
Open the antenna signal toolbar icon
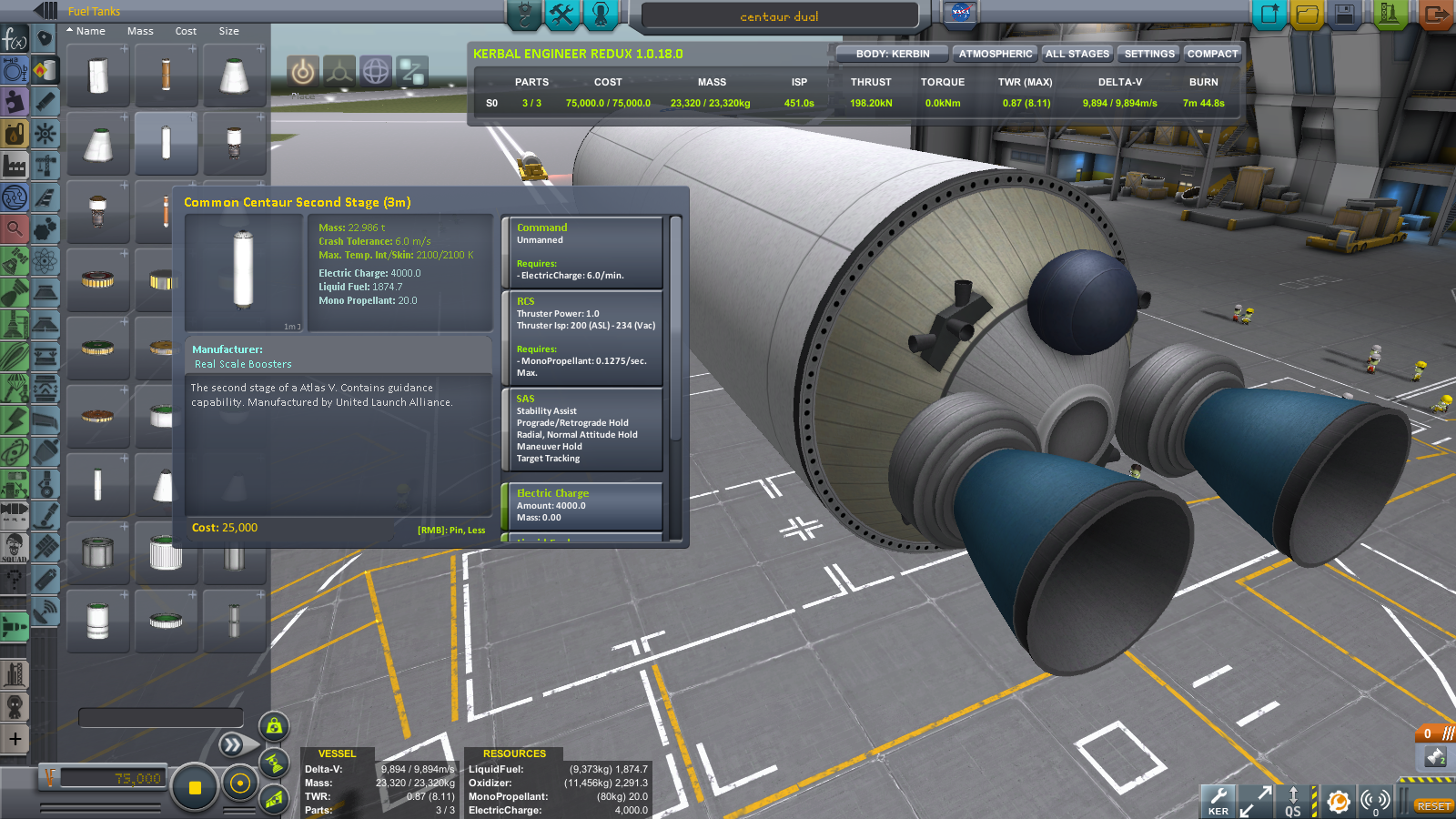point(1375,801)
